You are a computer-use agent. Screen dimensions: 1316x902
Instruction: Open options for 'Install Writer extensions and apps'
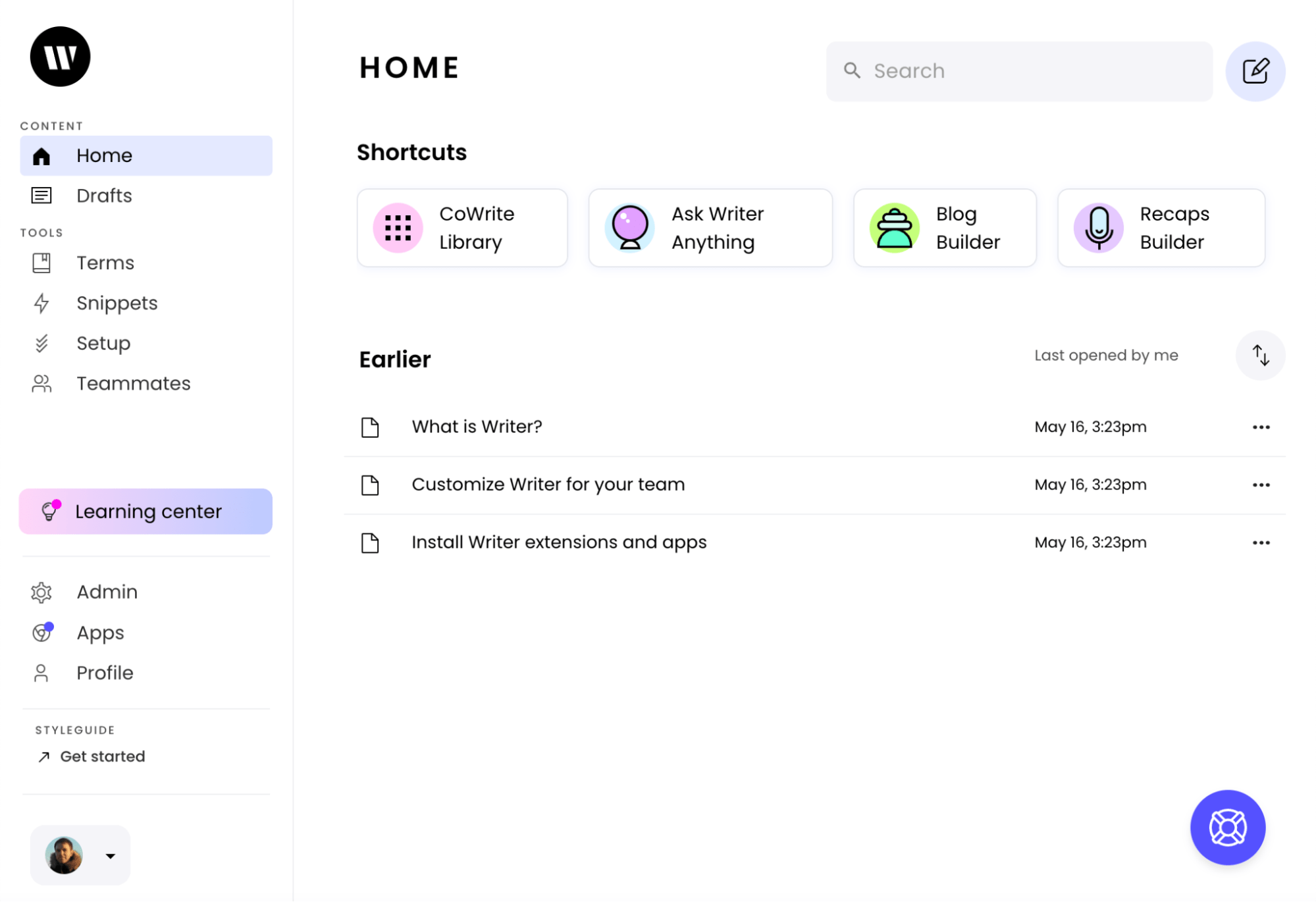1261,542
